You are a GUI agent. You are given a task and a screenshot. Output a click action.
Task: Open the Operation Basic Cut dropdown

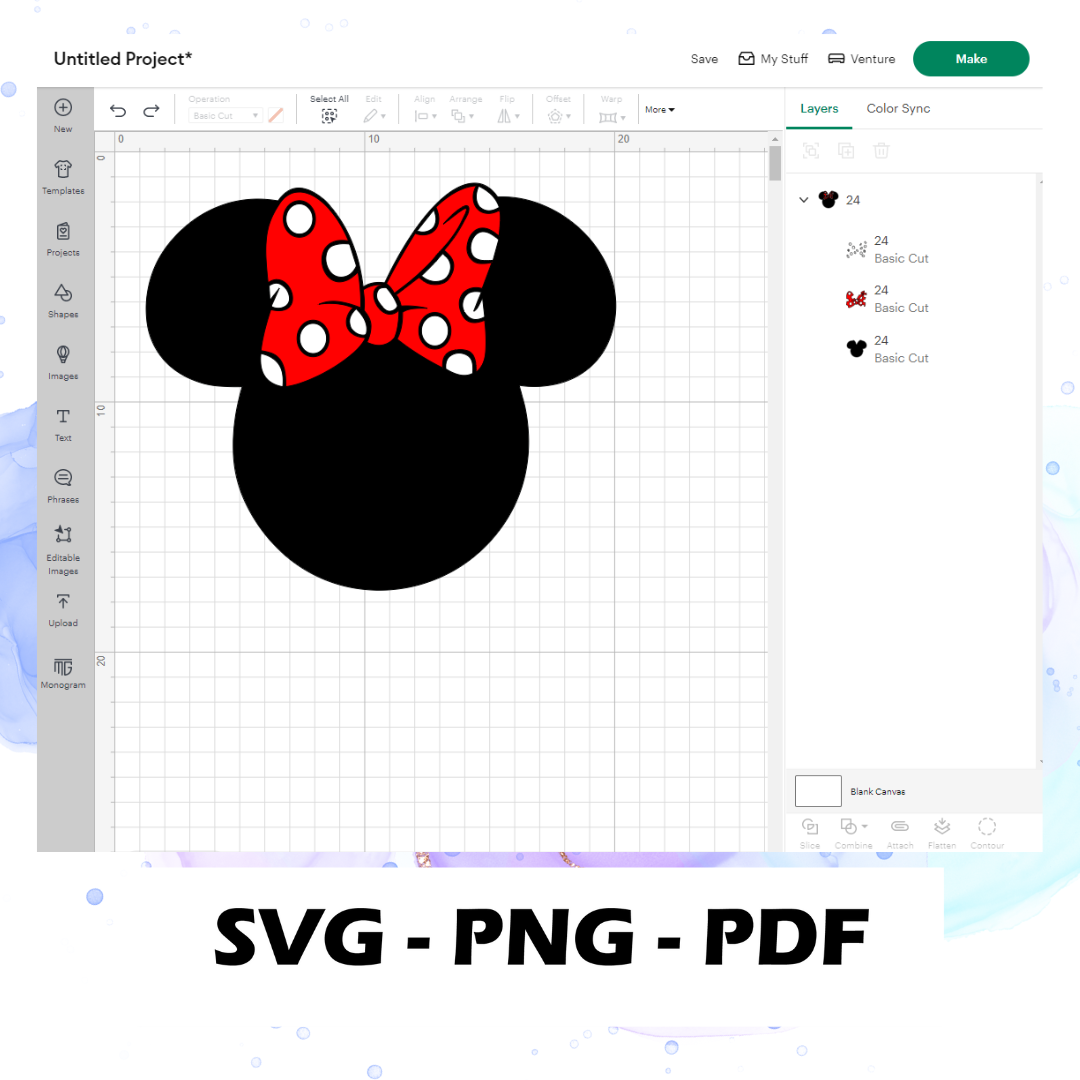[225, 116]
